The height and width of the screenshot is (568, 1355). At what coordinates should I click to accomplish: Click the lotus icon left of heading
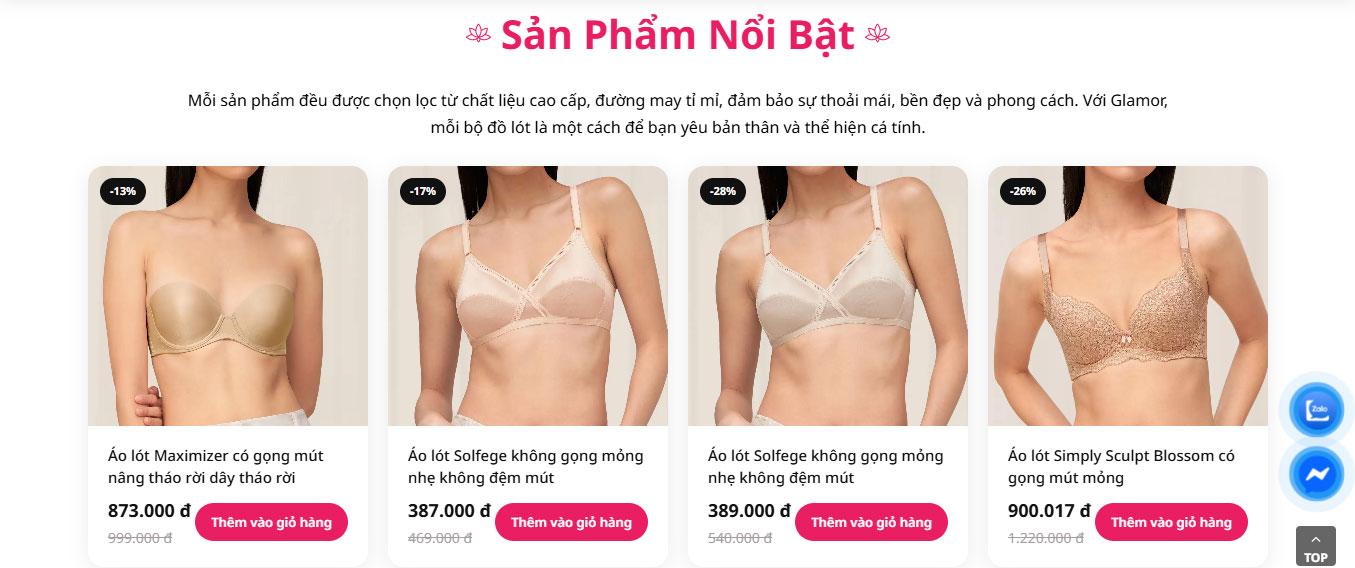pos(479,35)
